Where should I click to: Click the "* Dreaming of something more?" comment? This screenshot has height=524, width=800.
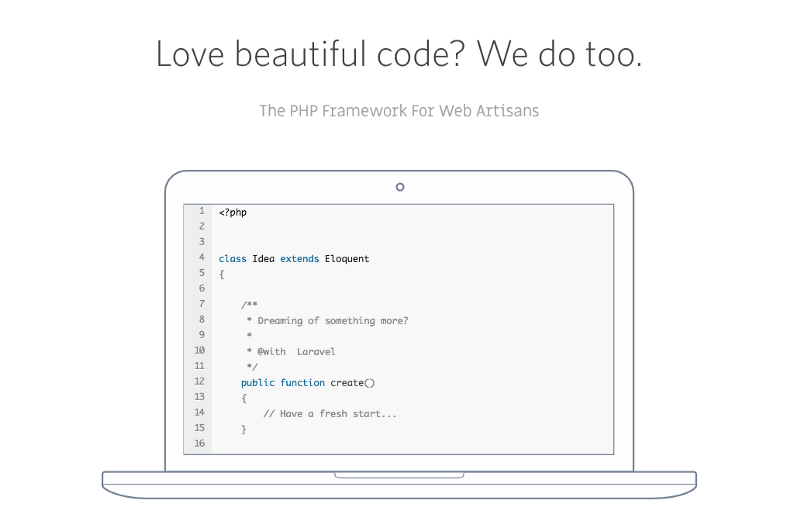pos(327,321)
